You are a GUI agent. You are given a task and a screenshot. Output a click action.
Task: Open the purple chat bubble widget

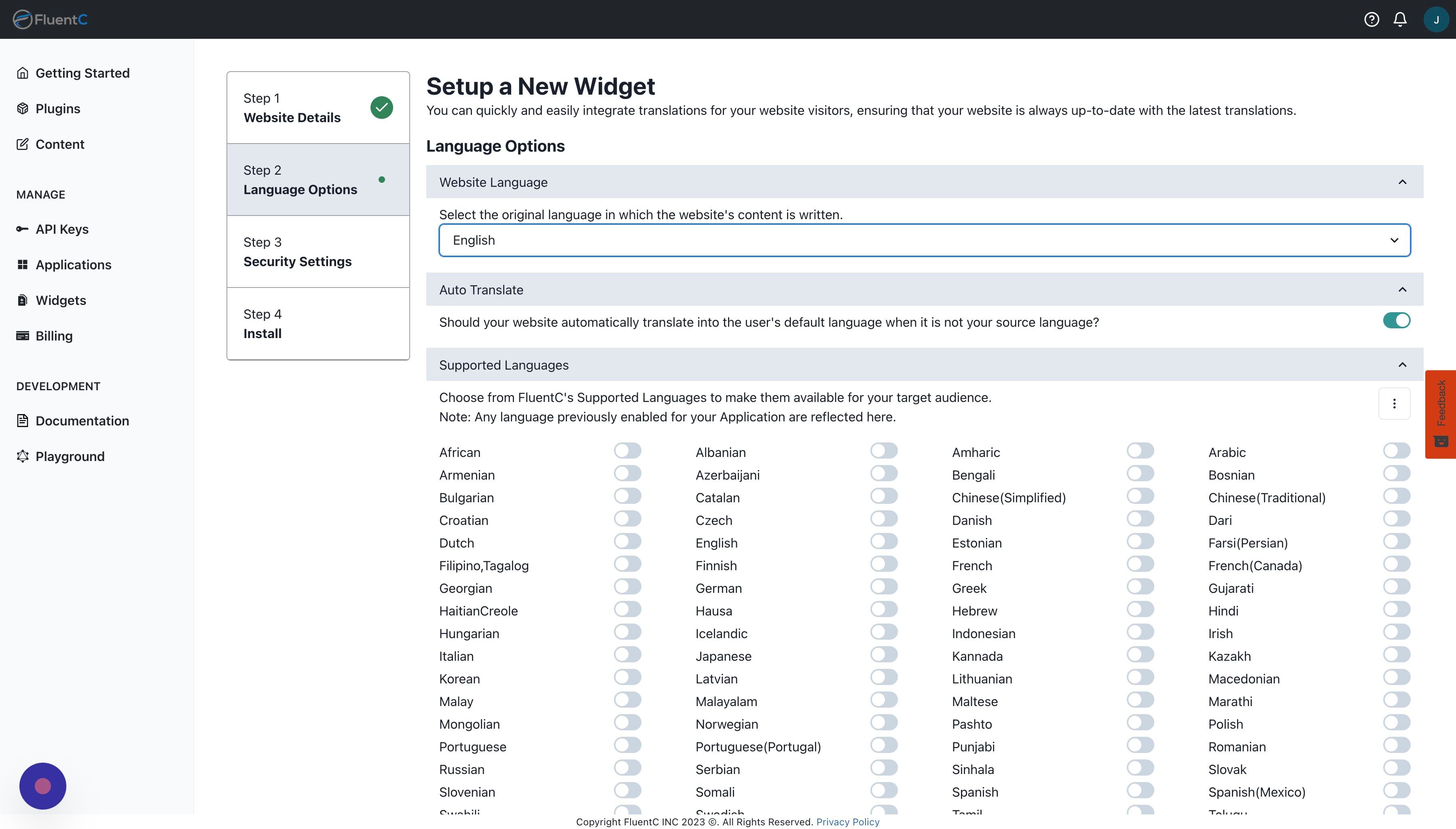43,786
